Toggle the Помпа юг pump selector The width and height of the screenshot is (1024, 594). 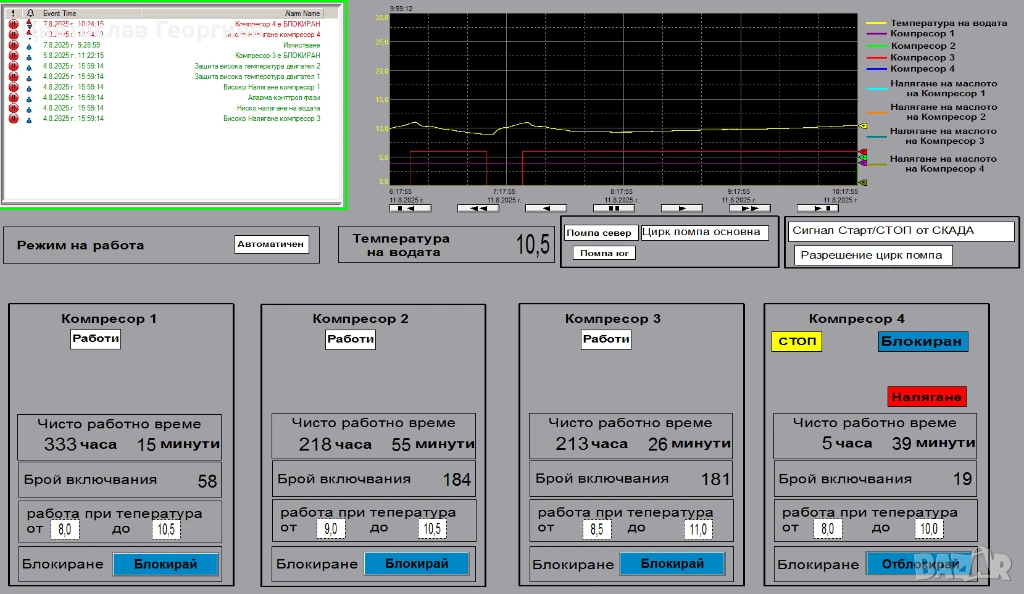point(603,253)
